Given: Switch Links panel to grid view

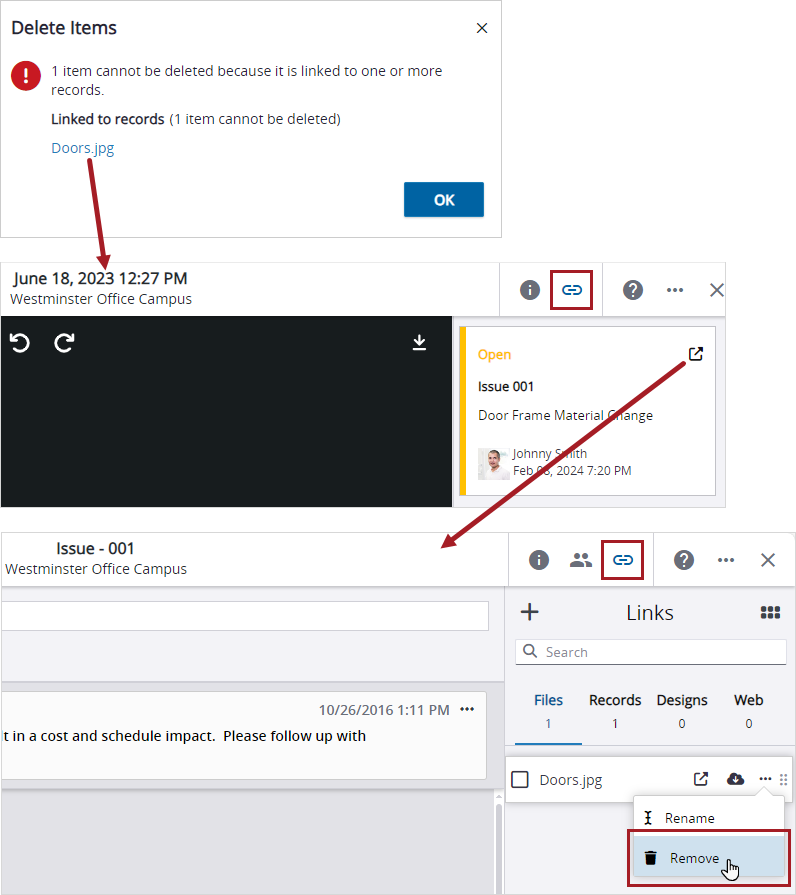Looking at the screenshot, I should pos(770,612).
